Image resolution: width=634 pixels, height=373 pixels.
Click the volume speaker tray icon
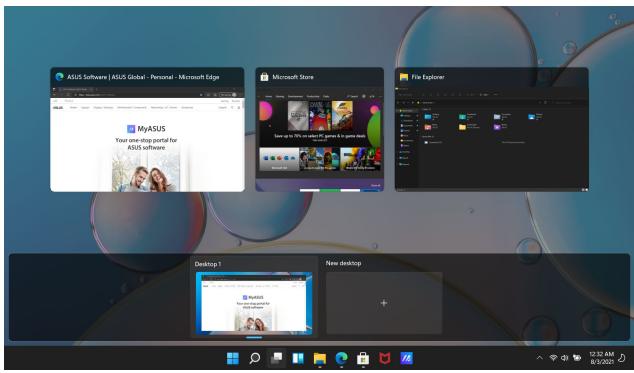[564, 358]
